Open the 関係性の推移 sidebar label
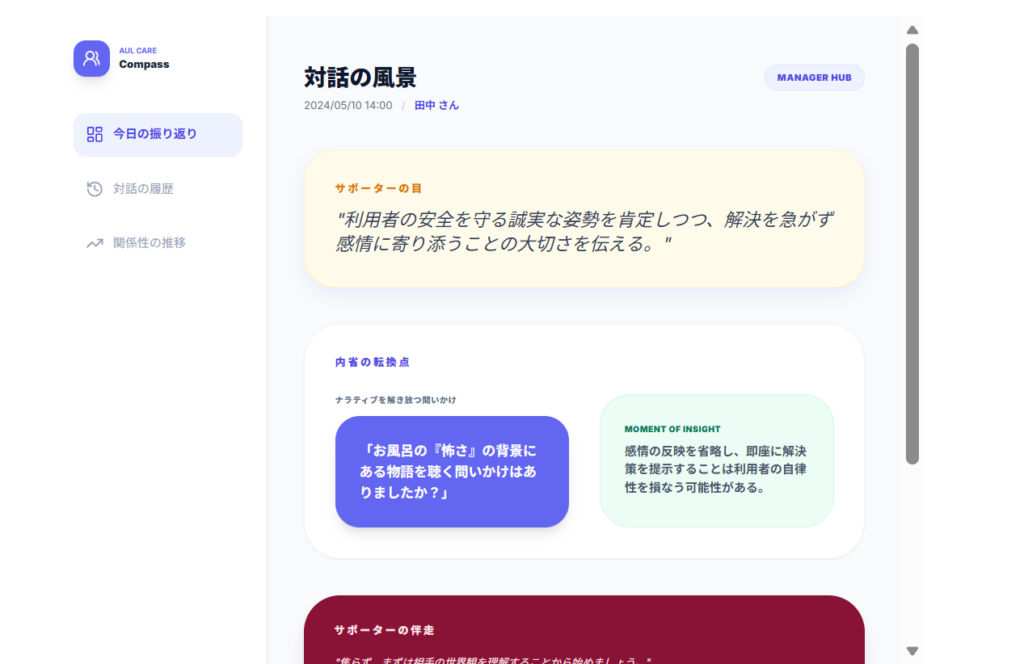 [149, 243]
